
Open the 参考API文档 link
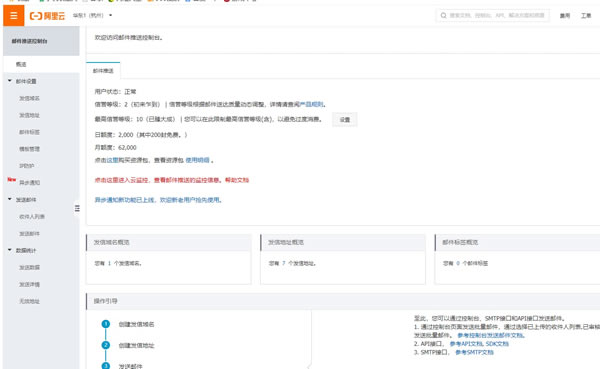coord(466,344)
